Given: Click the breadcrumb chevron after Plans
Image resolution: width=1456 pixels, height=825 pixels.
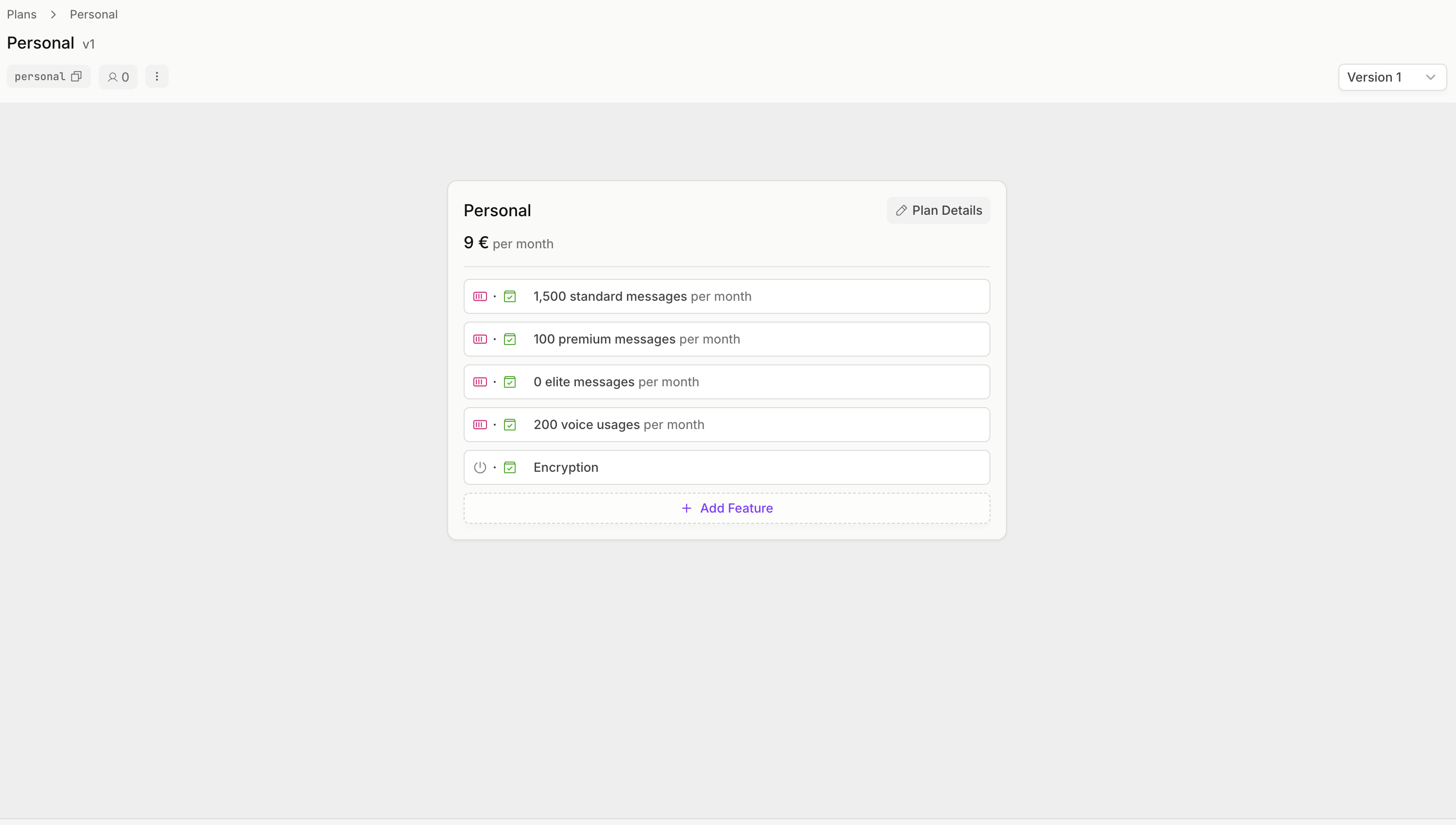Looking at the screenshot, I should (x=53, y=15).
